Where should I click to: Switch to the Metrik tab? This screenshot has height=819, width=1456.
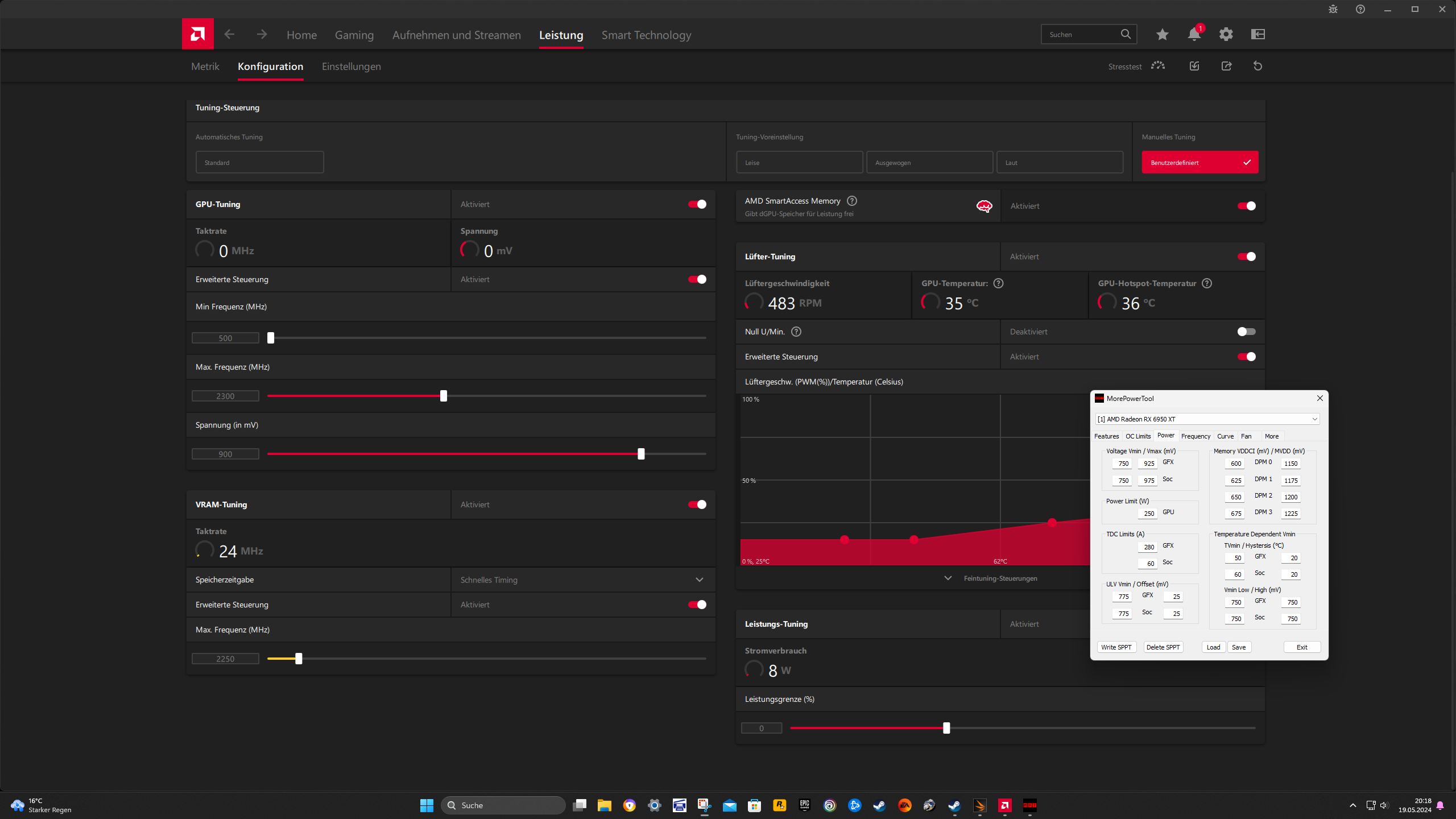(x=205, y=67)
